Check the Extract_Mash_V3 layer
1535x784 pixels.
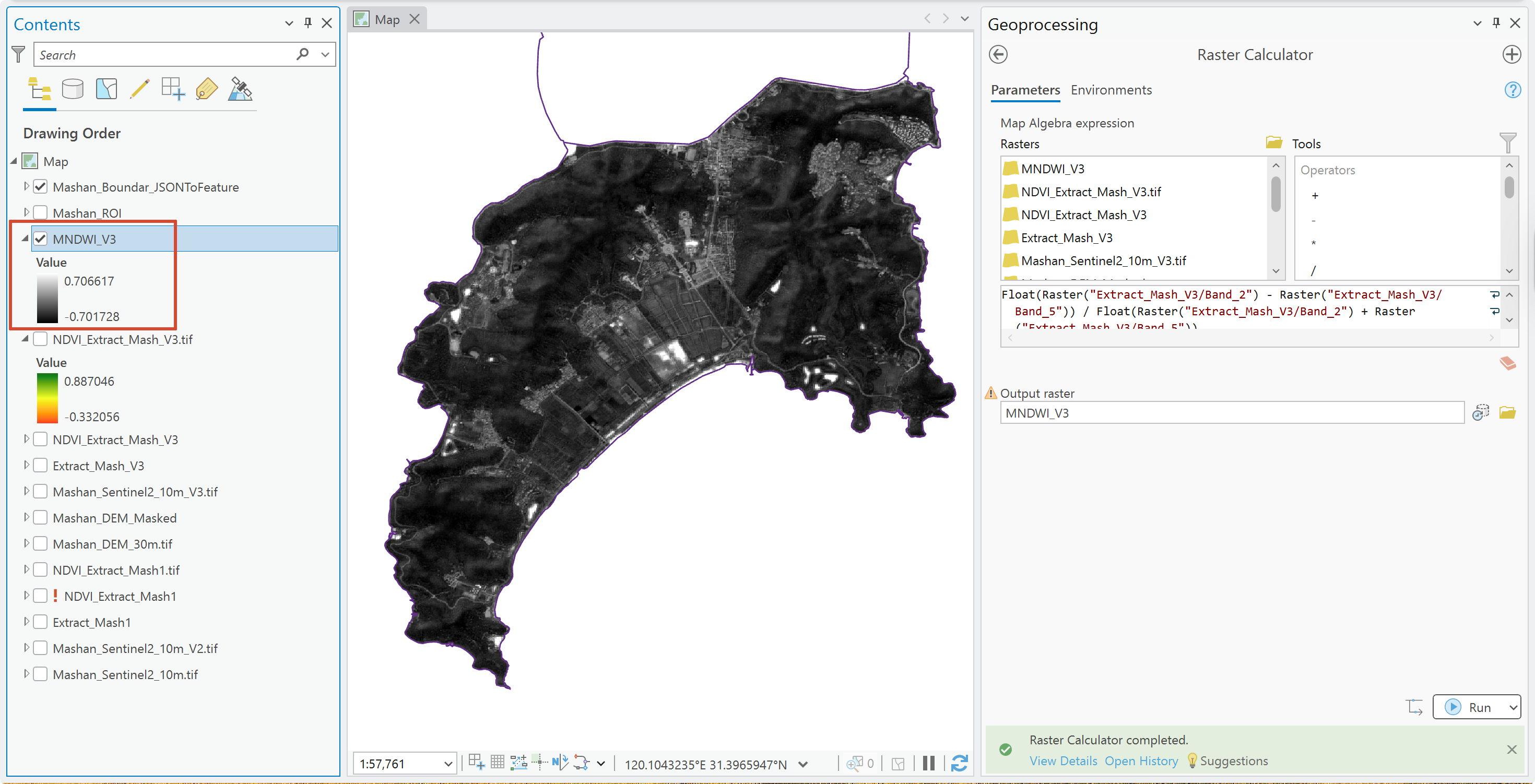41,466
